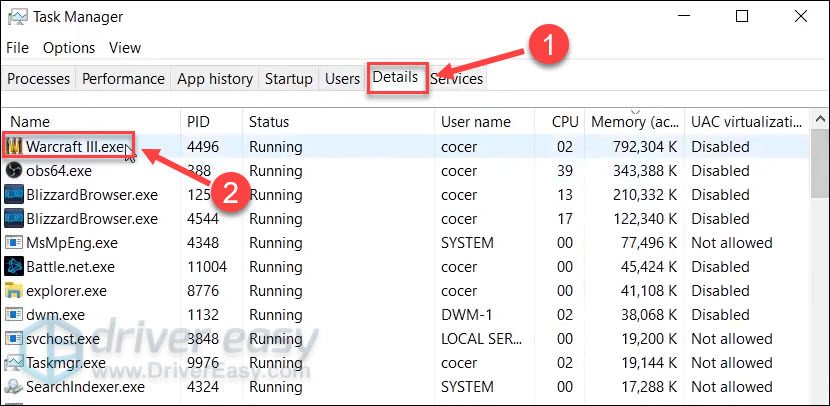Switch to the Users tab
The width and height of the screenshot is (830, 406).
coord(342,79)
